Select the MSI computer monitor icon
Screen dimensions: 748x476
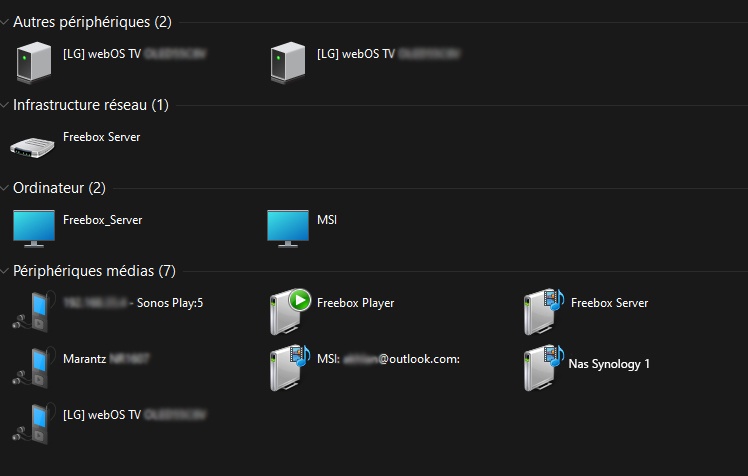pyautogui.click(x=288, y=228)
